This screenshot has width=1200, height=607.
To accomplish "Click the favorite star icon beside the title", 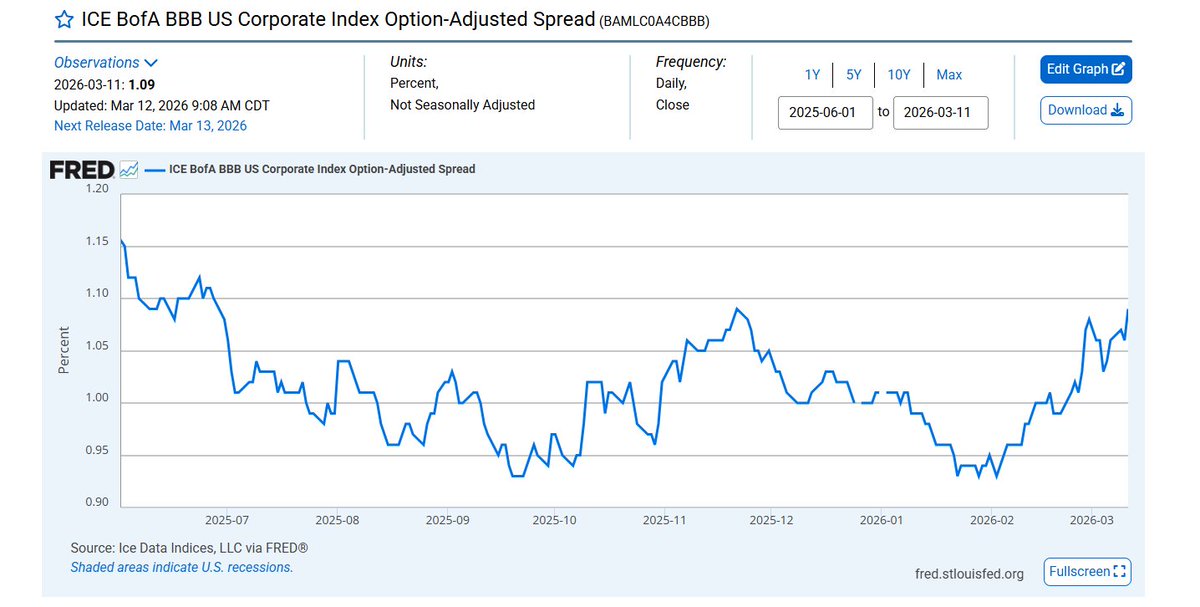I will click(x=64, y=20).
